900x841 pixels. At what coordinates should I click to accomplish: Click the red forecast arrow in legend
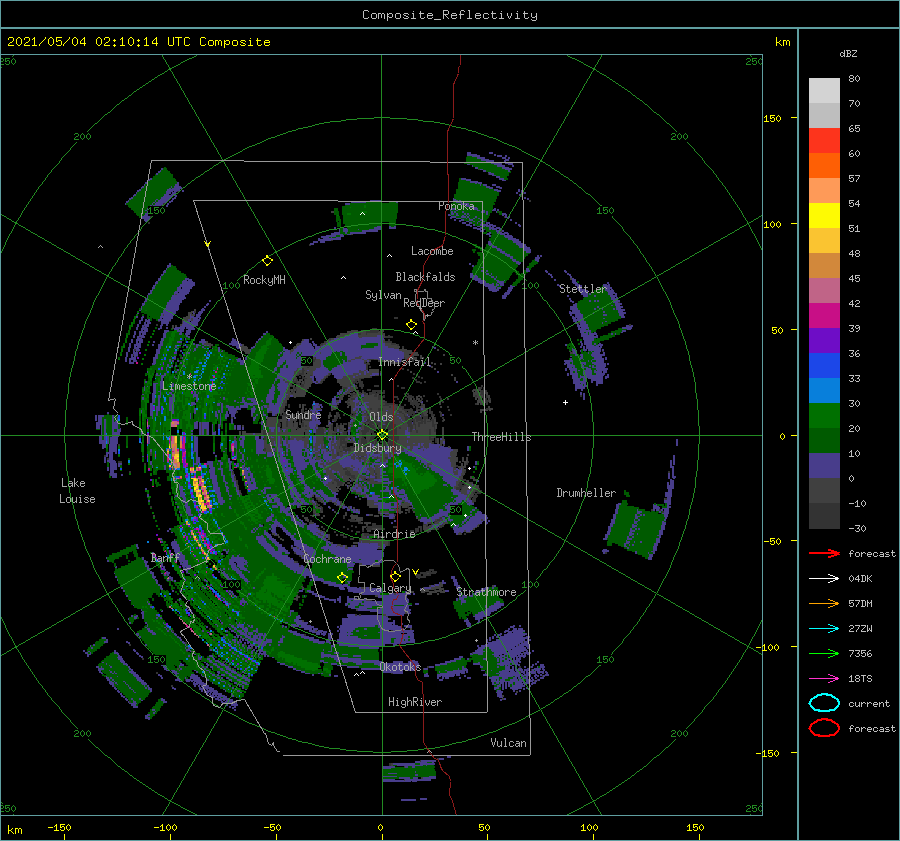point(824,553)
